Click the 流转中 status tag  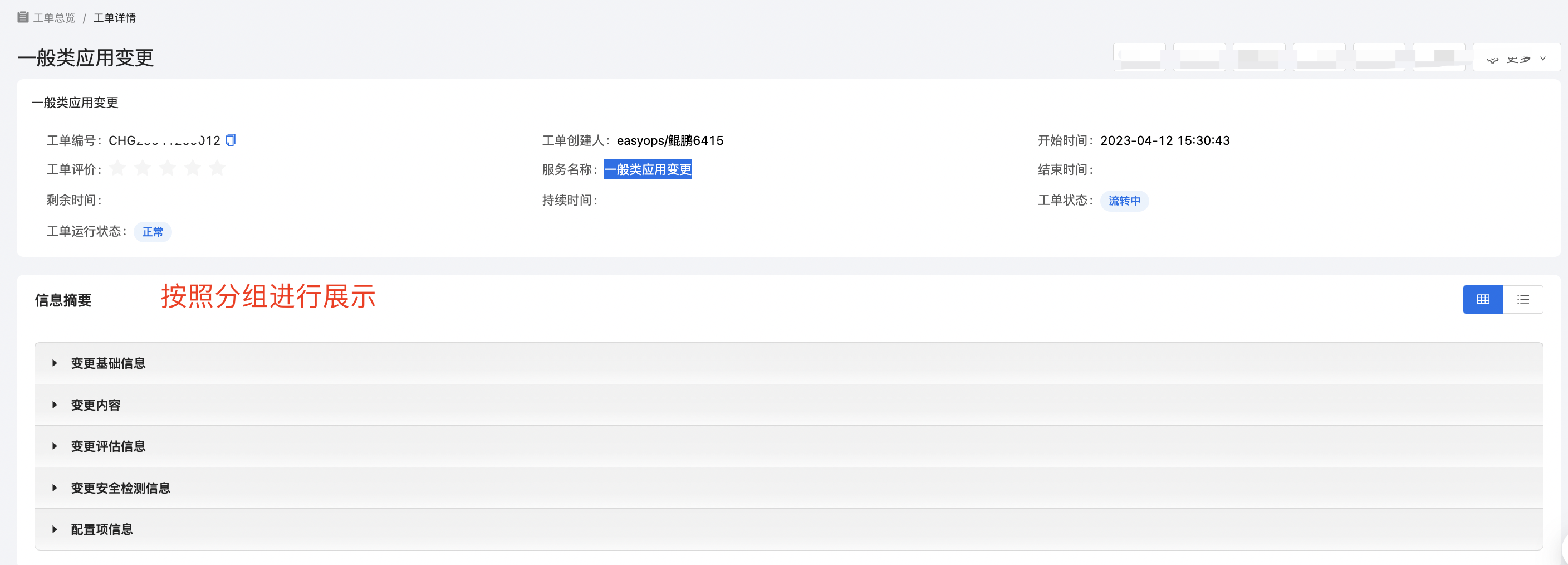point(1124,200)
